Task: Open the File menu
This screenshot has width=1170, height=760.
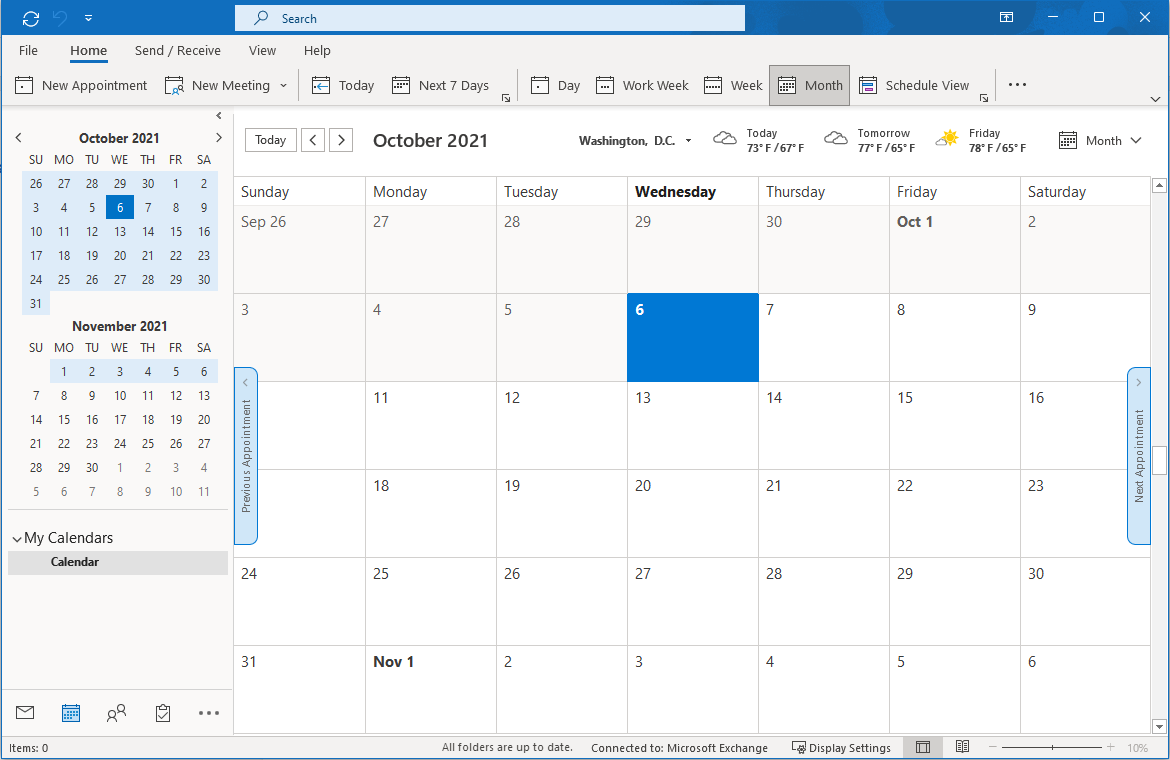Action: click(28, 50)
